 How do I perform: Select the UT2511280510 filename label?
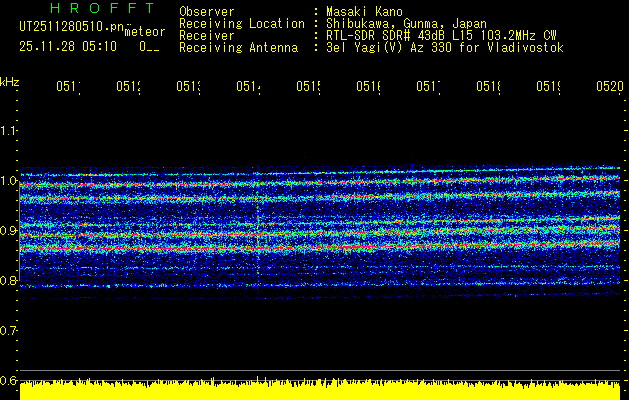(x=69, y=27)
